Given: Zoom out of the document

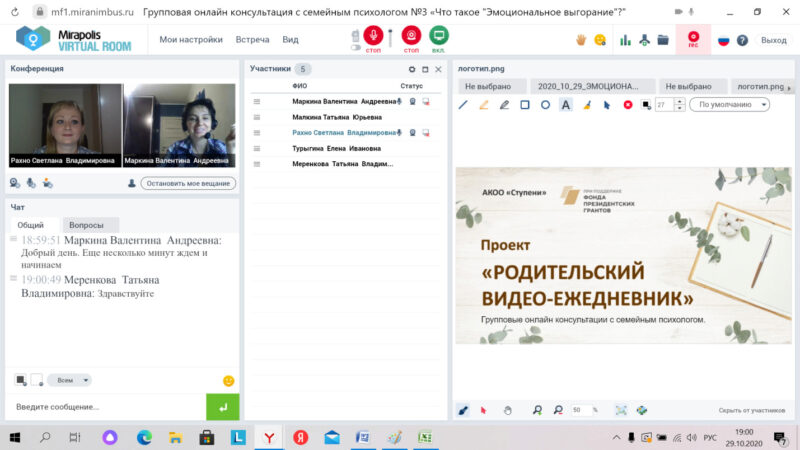Looking at the screenshot, I should pos(558,410).
